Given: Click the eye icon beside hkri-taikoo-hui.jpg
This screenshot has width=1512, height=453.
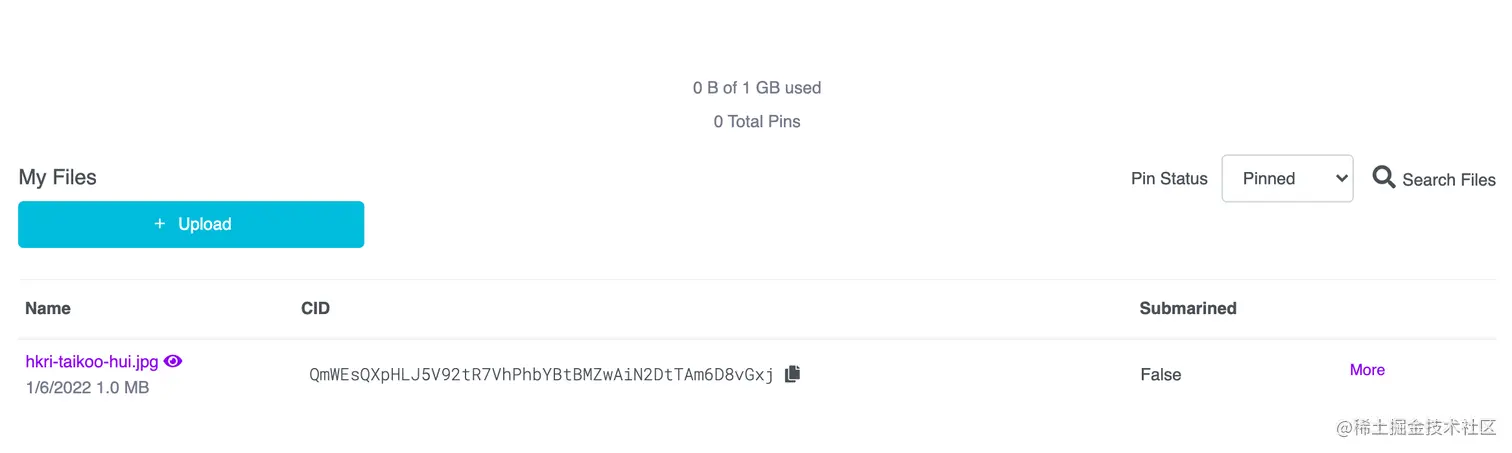Looking at the screenshot, I should tap(173, 361).
